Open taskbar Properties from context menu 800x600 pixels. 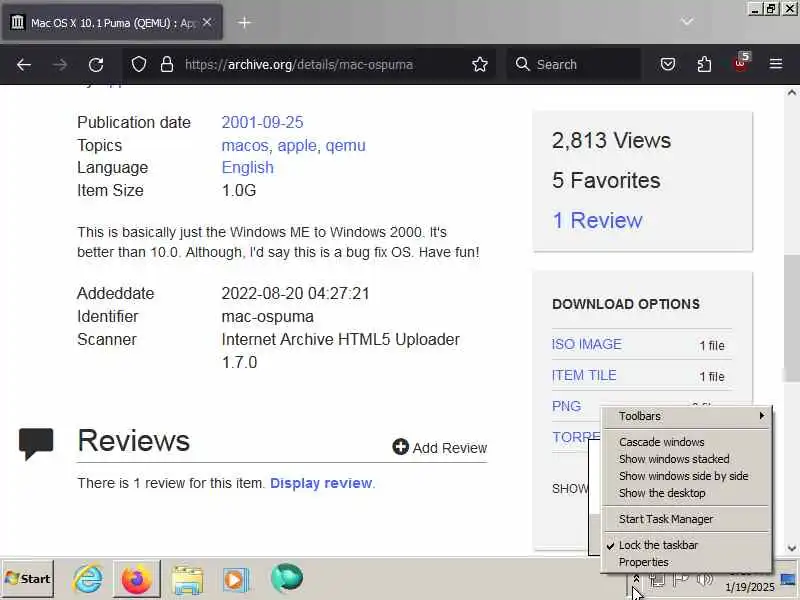tap(687, 562)
